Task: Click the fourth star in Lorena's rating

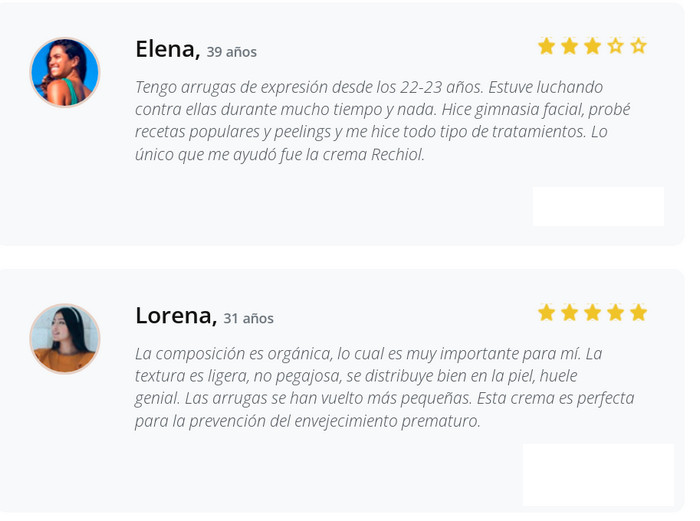Action: coord(615,313)
